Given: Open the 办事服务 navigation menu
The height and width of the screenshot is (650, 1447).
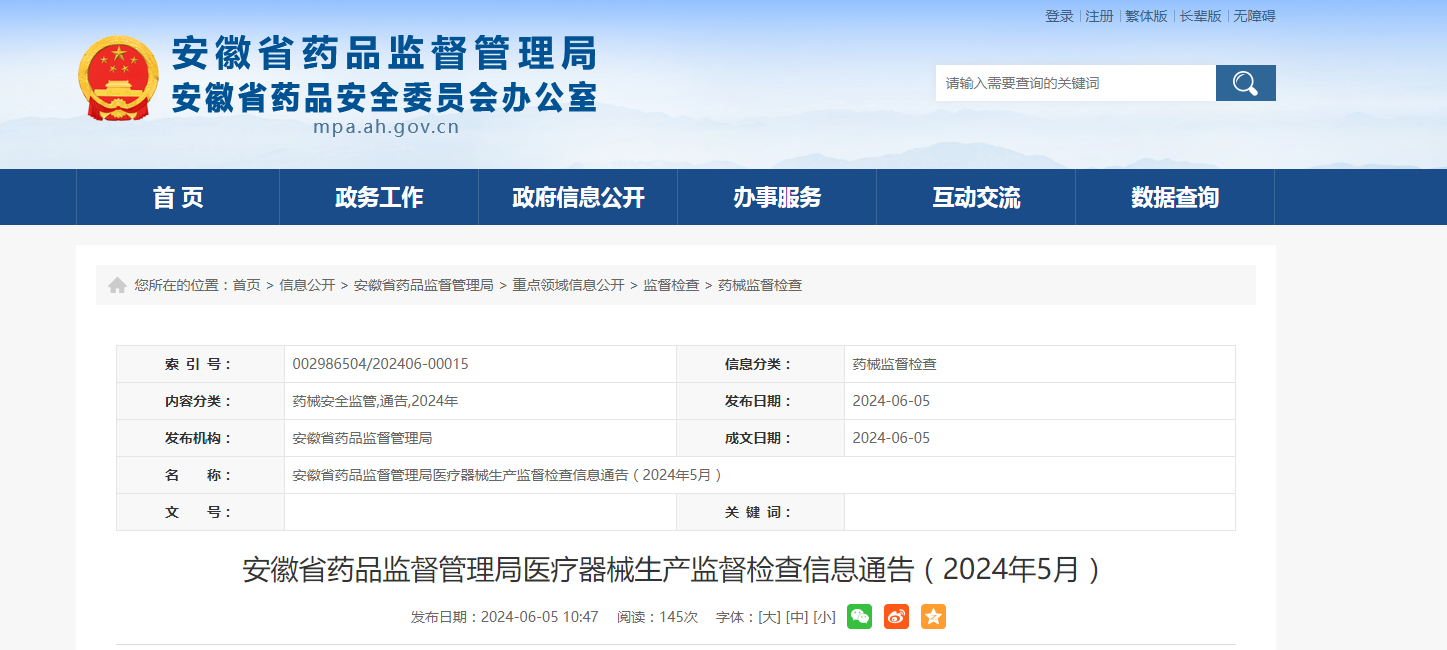Looking at the screenshot, I should 777,198.
